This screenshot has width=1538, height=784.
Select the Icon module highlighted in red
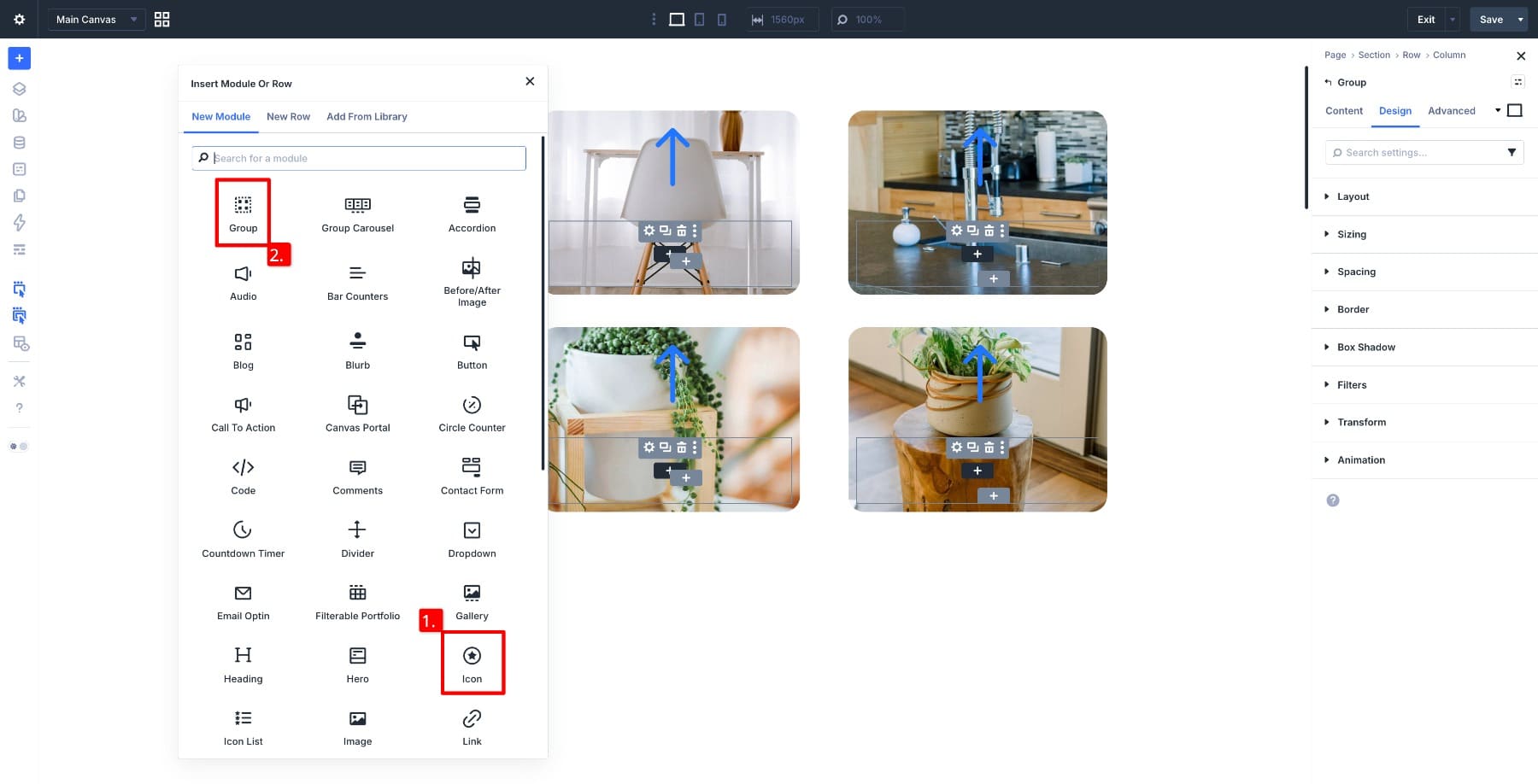click(472, 662)
